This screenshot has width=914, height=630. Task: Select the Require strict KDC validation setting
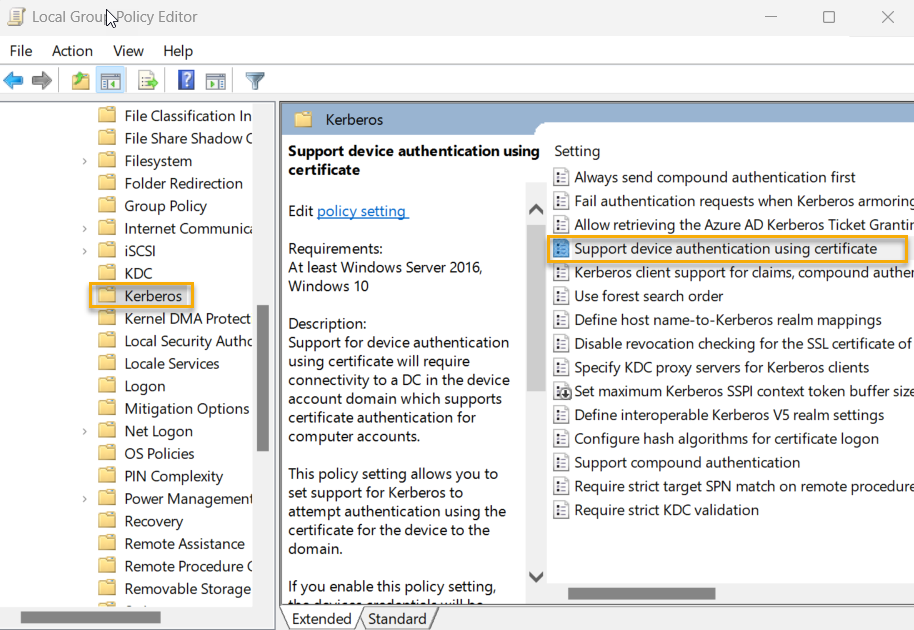point(669,509)
